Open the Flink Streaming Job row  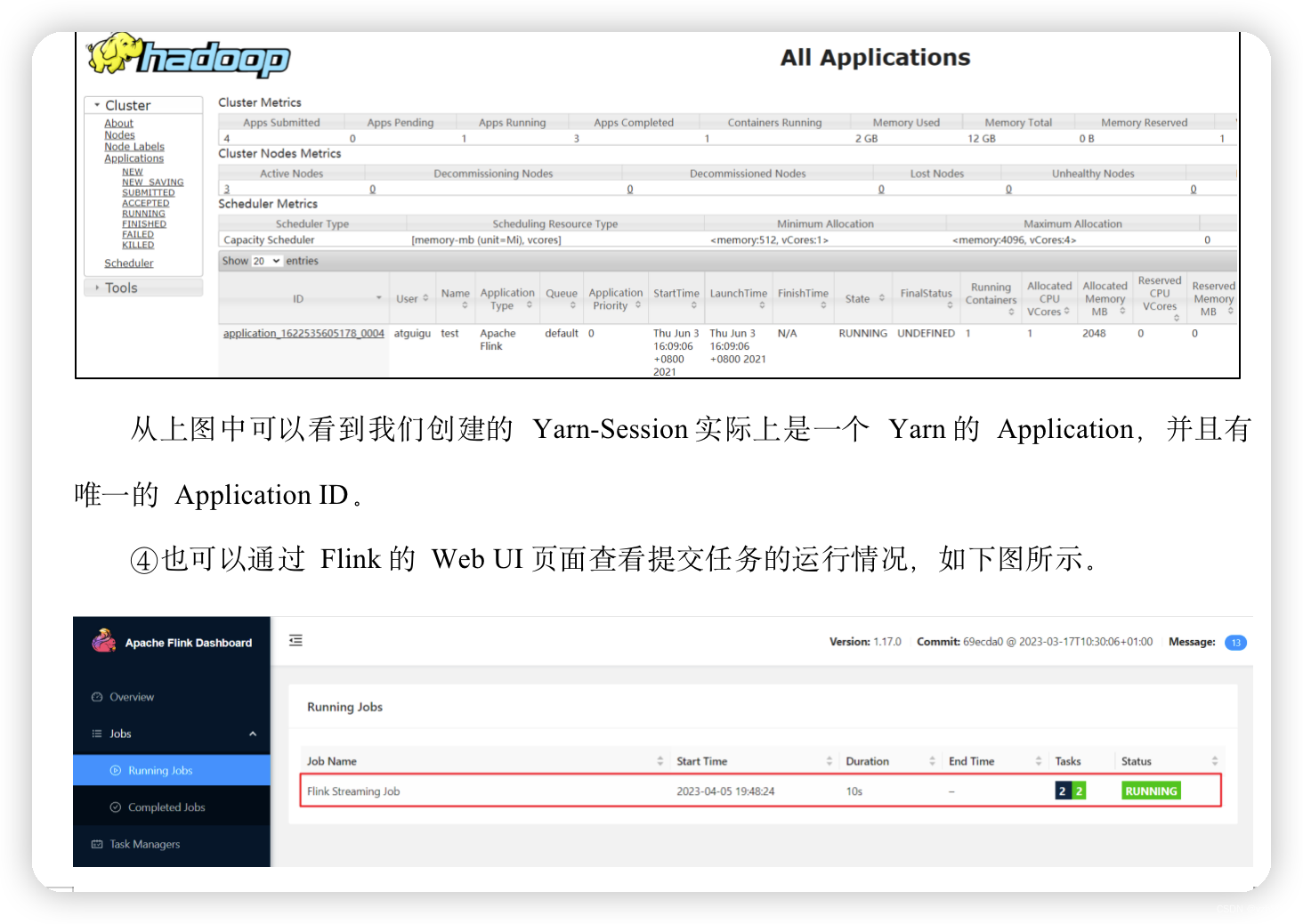click(761, 790)
